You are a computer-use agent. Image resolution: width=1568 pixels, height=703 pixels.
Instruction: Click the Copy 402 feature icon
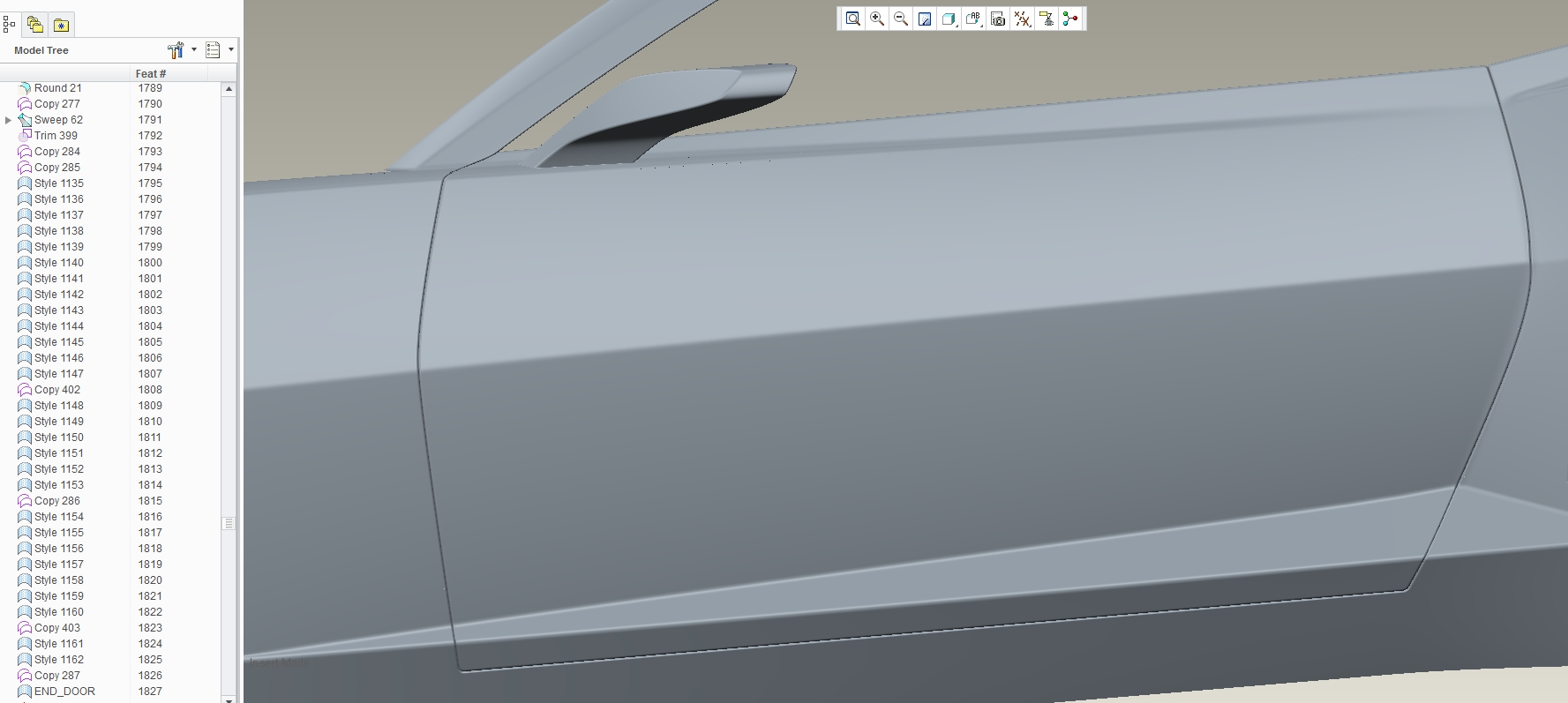(25, 390)
